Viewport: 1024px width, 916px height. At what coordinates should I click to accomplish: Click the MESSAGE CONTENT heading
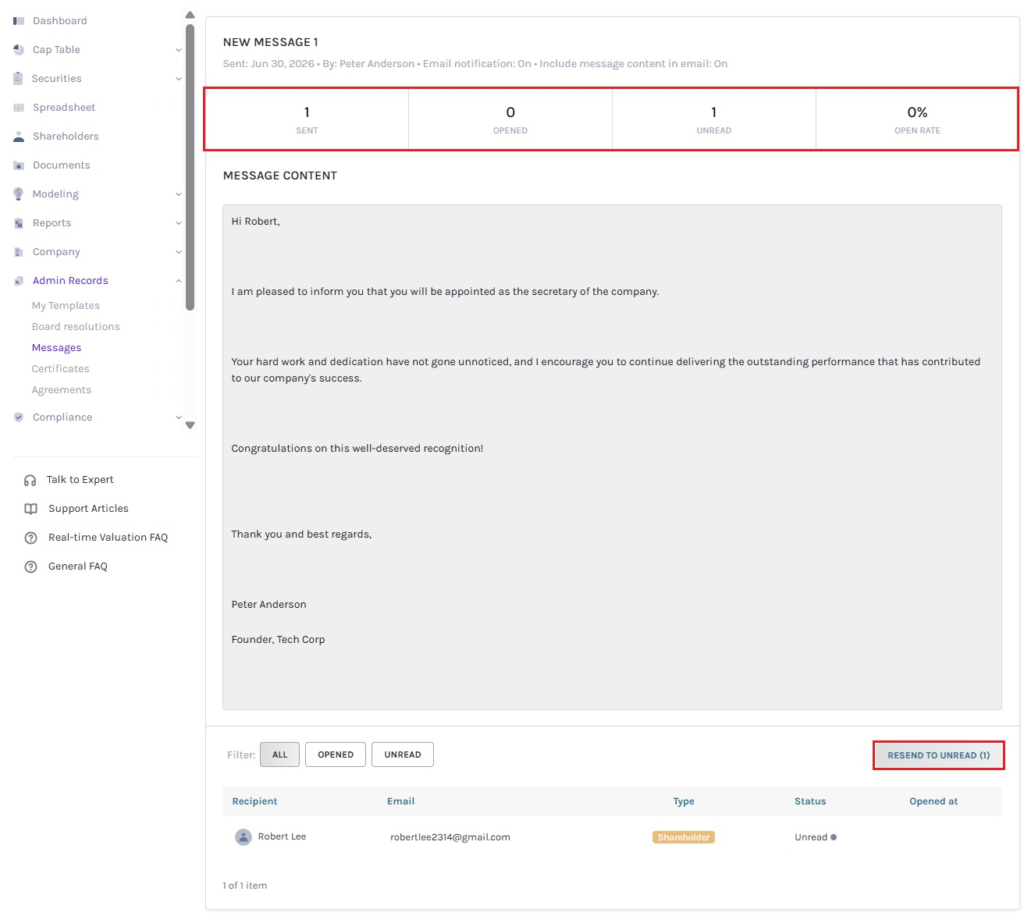280,176
